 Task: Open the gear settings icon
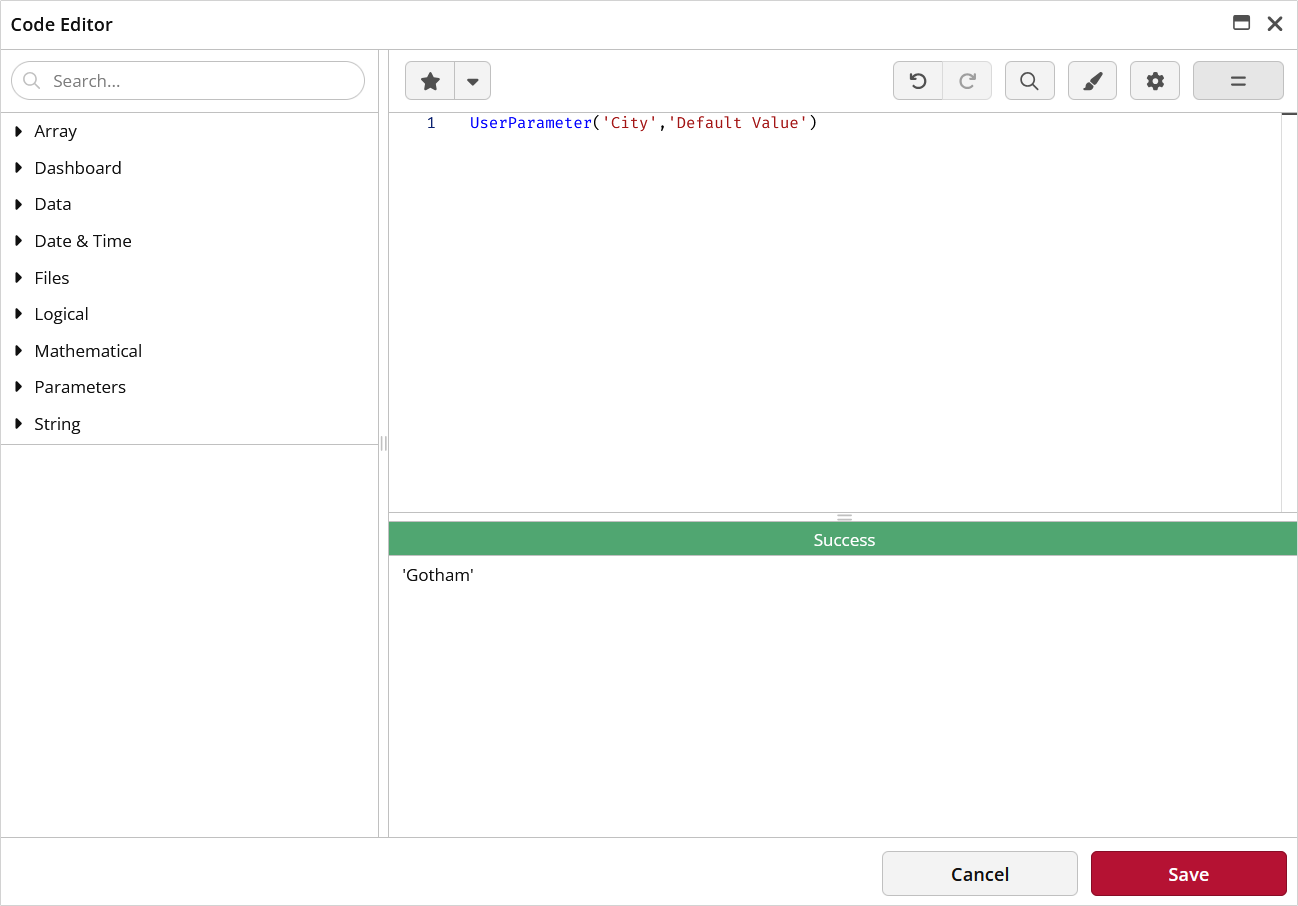coord(1155,81)
